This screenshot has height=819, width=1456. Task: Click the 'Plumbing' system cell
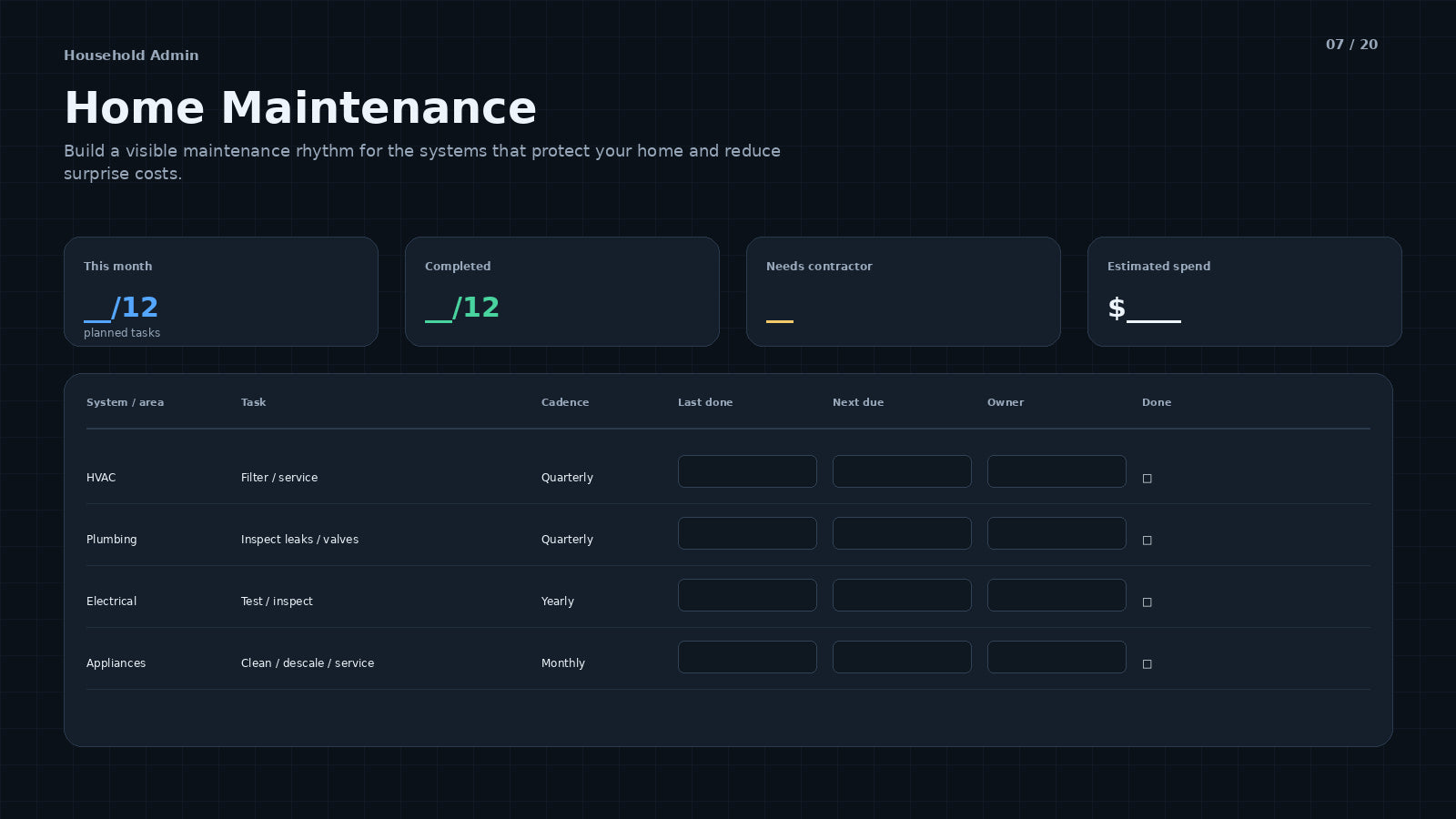coord(111,540)
